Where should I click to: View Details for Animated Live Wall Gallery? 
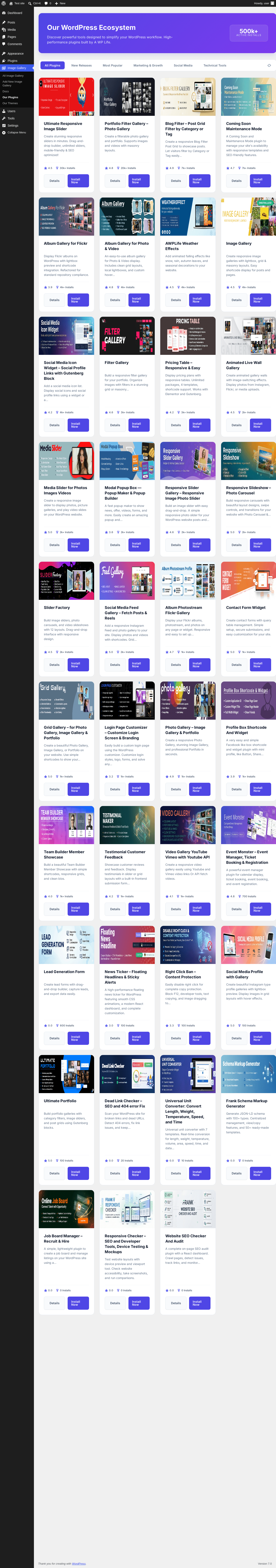(x=236, y=425)
